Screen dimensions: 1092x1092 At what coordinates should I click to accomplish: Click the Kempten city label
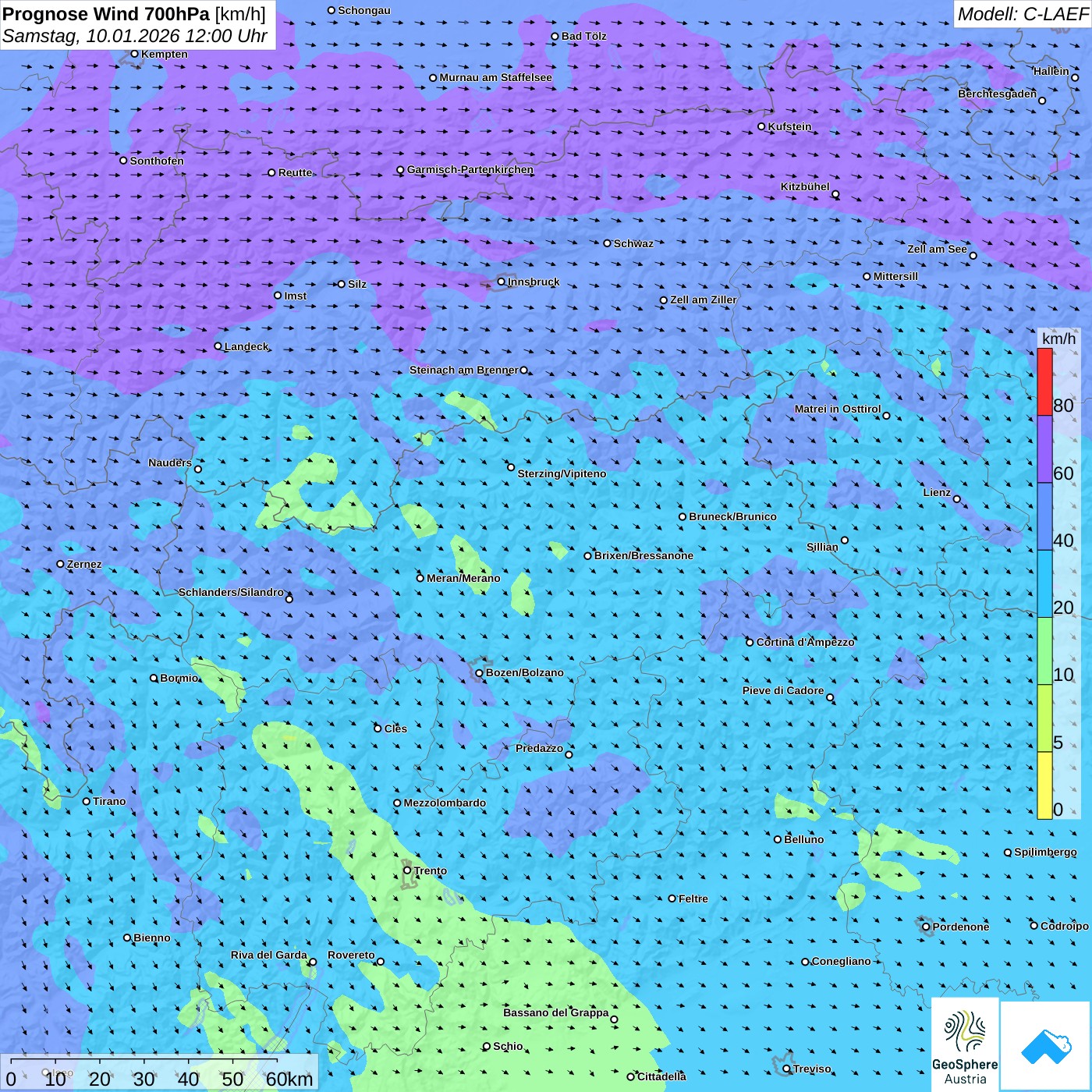pos(165,54)
